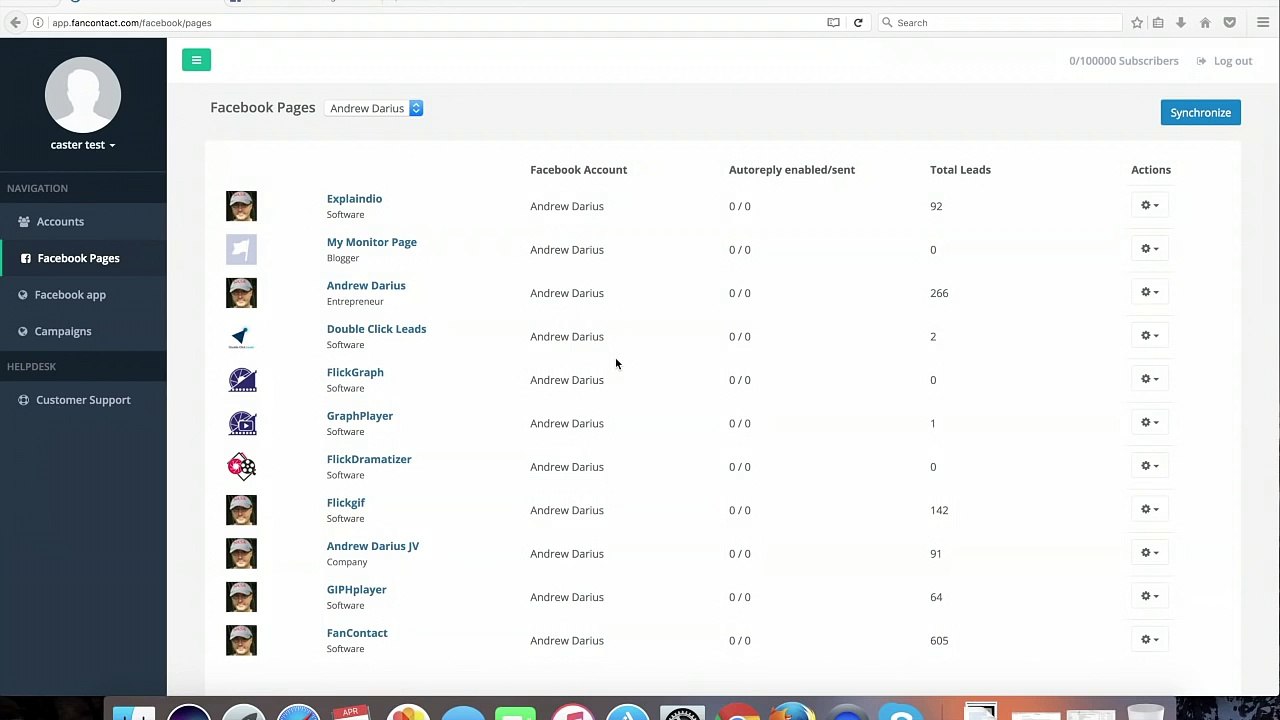Open the FlickGraph page link

pyautogui.click(x=355, y=372)
